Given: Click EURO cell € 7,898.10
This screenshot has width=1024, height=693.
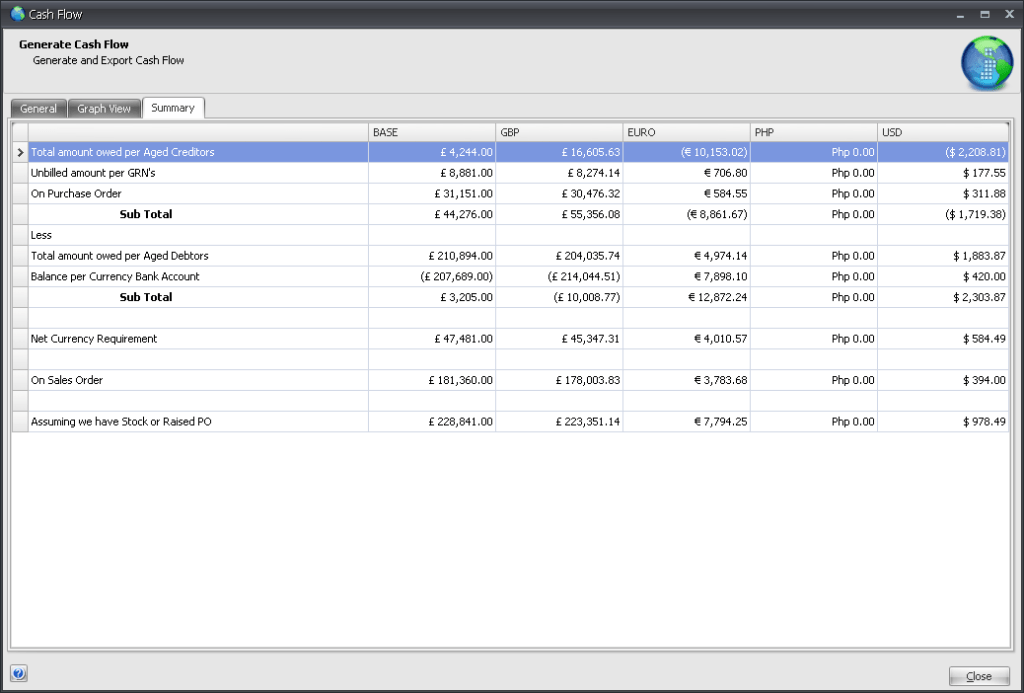Looking at the screenshot, I should (686, 277).
